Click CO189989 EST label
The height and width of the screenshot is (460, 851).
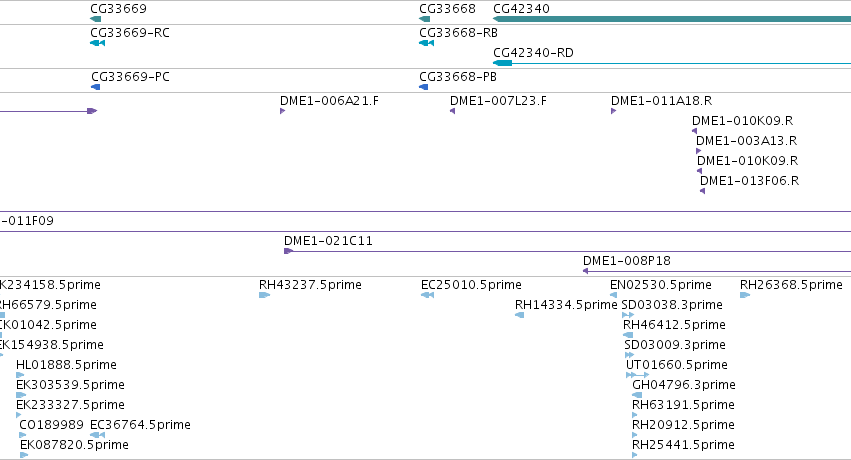coord(52,425)
